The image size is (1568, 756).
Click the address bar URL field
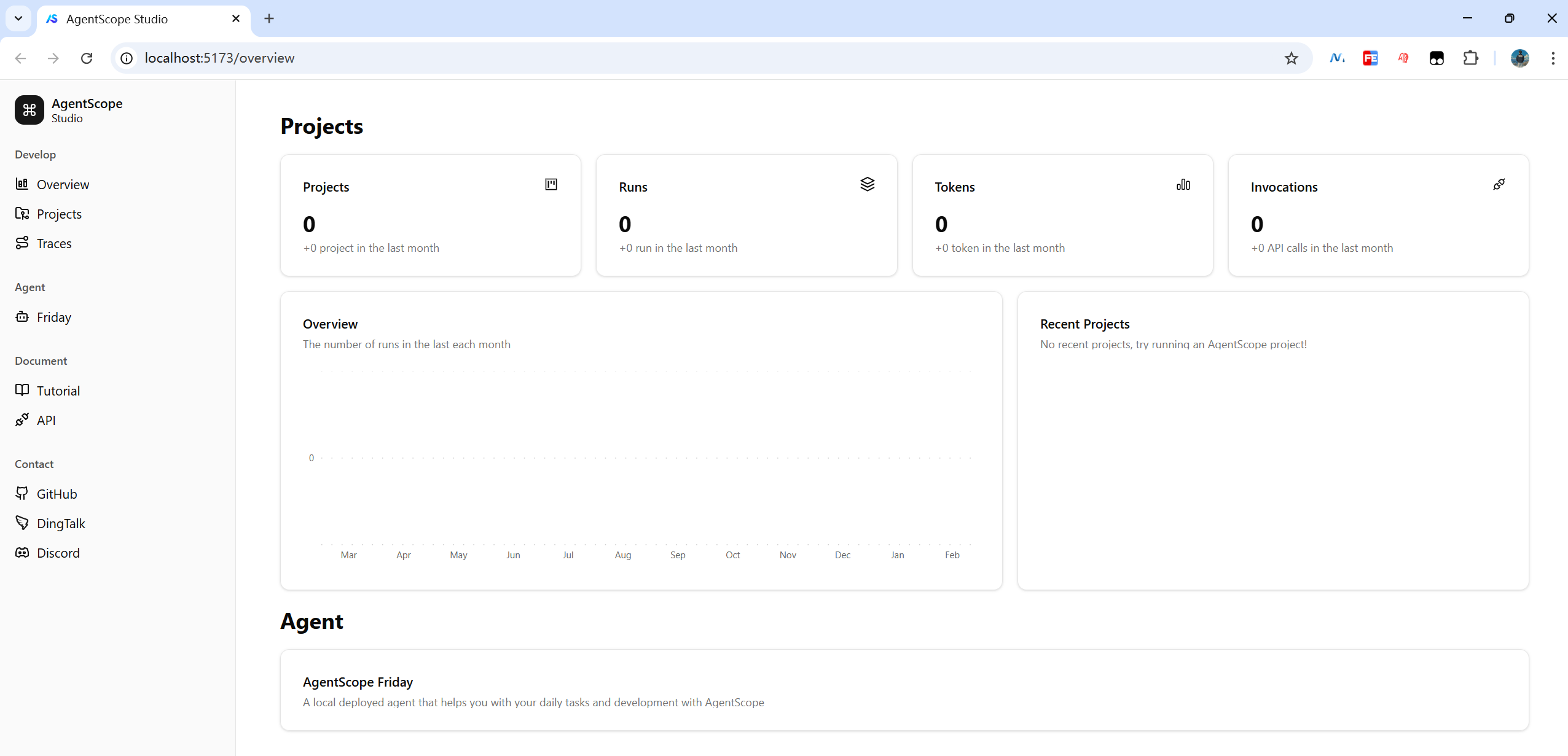click(x=676, y=58)
